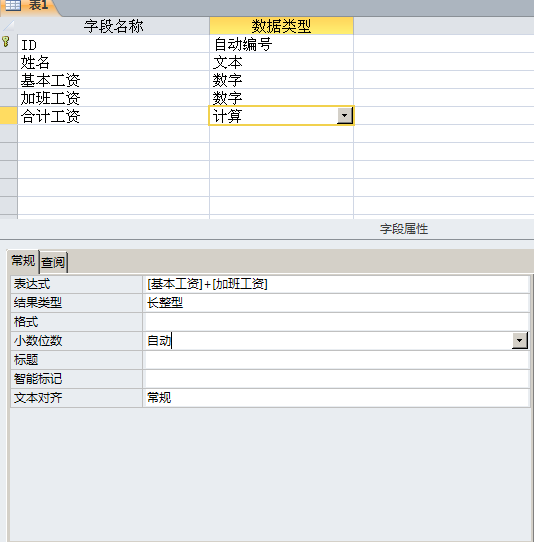This screenshot has width=534, height=542.
Task: Click the primary key icon beside ID
Action: tap(6, 42)
